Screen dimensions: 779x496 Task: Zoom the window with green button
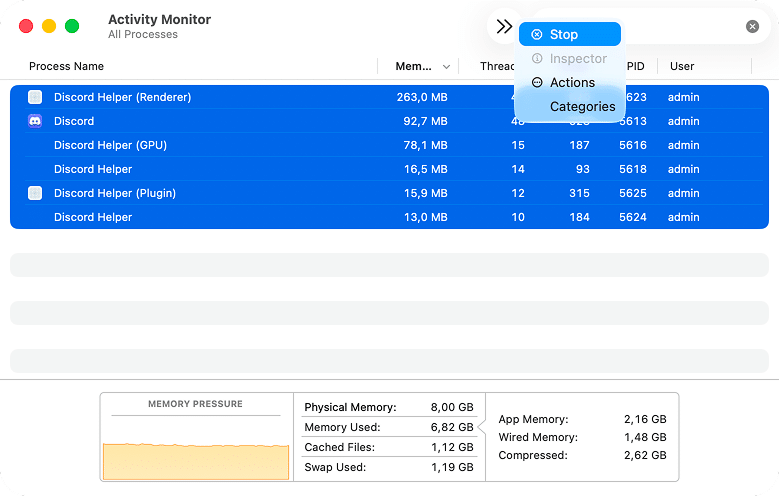pyautogui.click(x=72, y=26)
